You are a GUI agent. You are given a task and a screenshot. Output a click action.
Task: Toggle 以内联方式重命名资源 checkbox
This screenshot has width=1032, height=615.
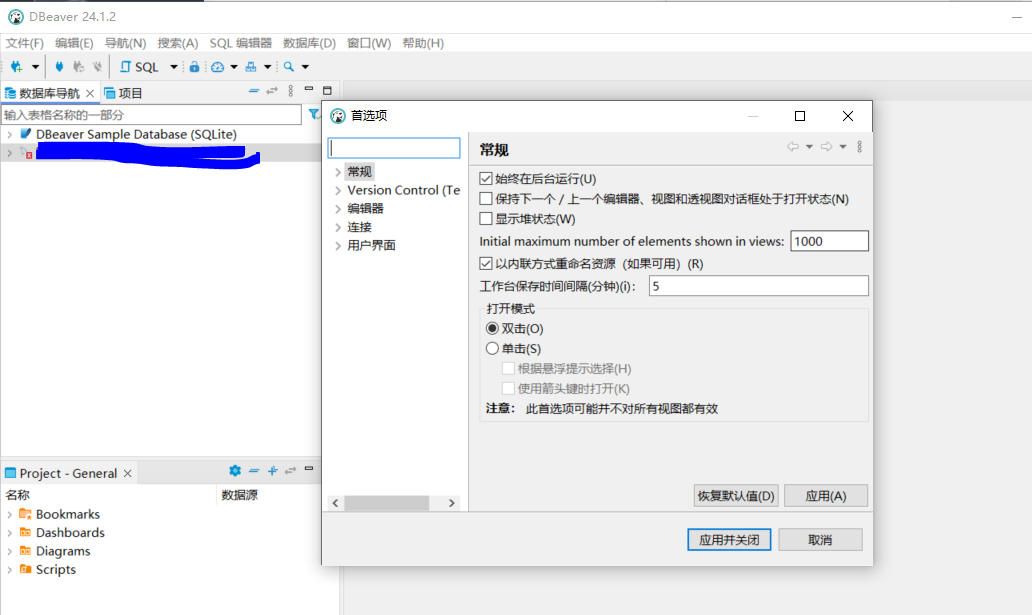(x=486, y=263)
